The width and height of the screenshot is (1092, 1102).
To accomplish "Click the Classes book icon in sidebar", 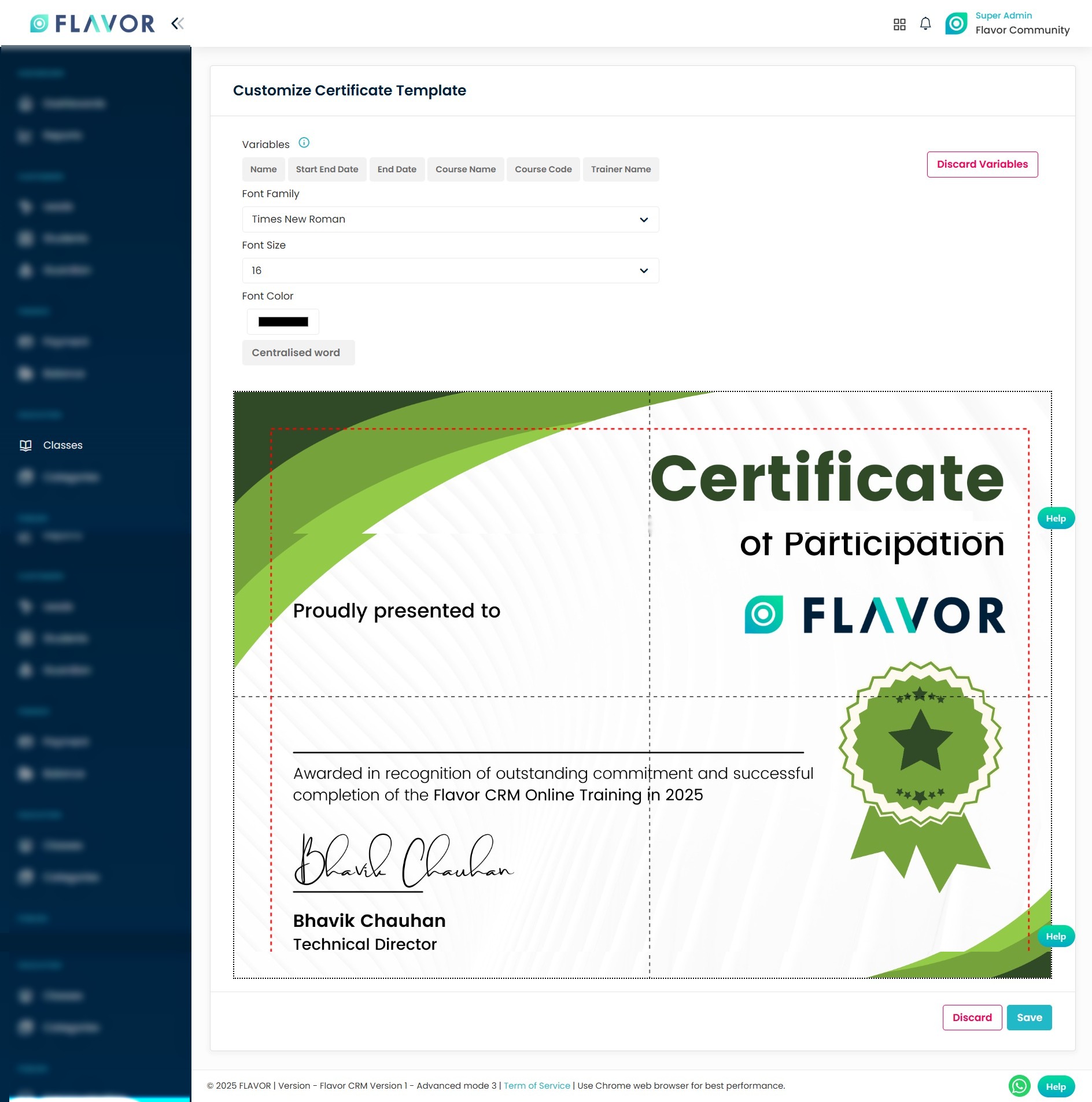I will pos(25,445).
